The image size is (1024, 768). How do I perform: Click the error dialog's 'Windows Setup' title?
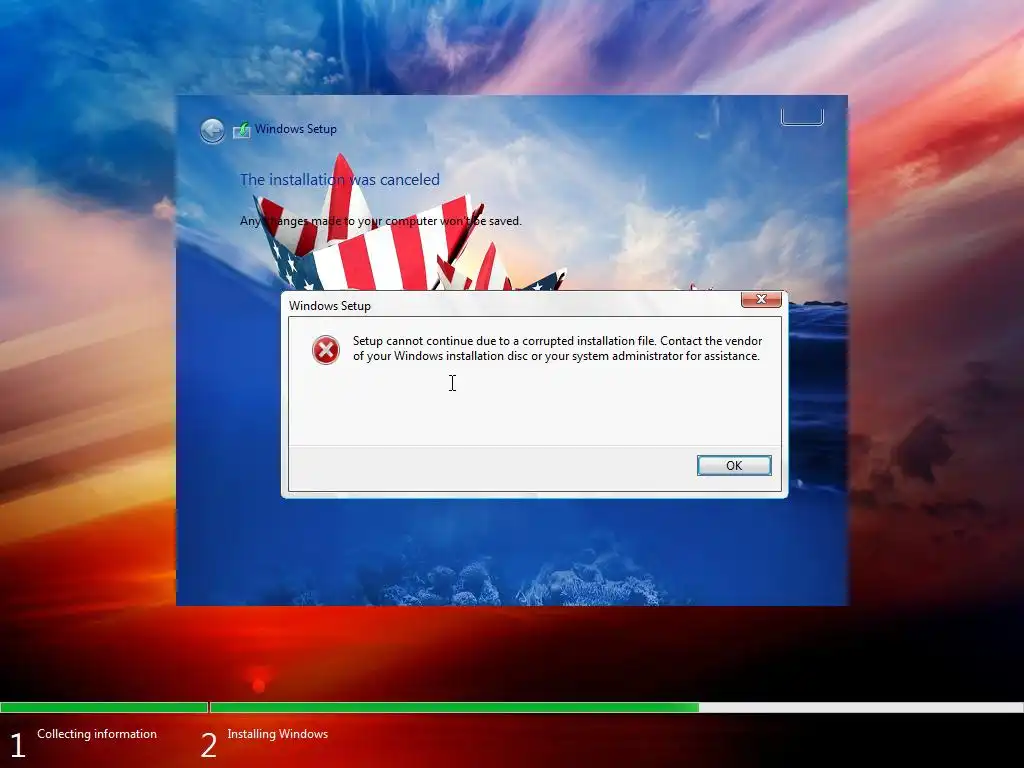(x=330, y=306)
